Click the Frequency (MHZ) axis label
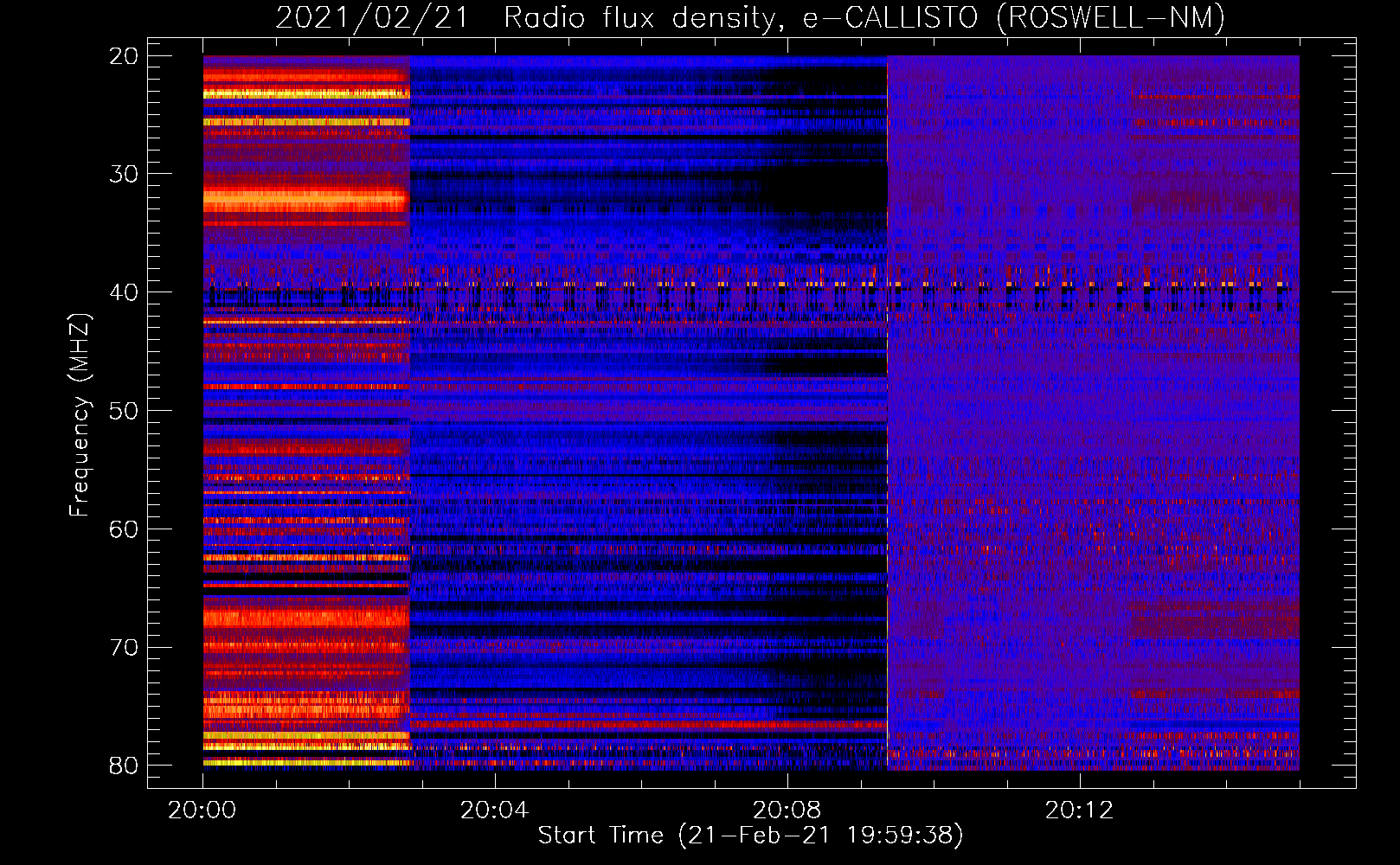The width and height of the screenshot is (1400, 865). coord(80,414)
